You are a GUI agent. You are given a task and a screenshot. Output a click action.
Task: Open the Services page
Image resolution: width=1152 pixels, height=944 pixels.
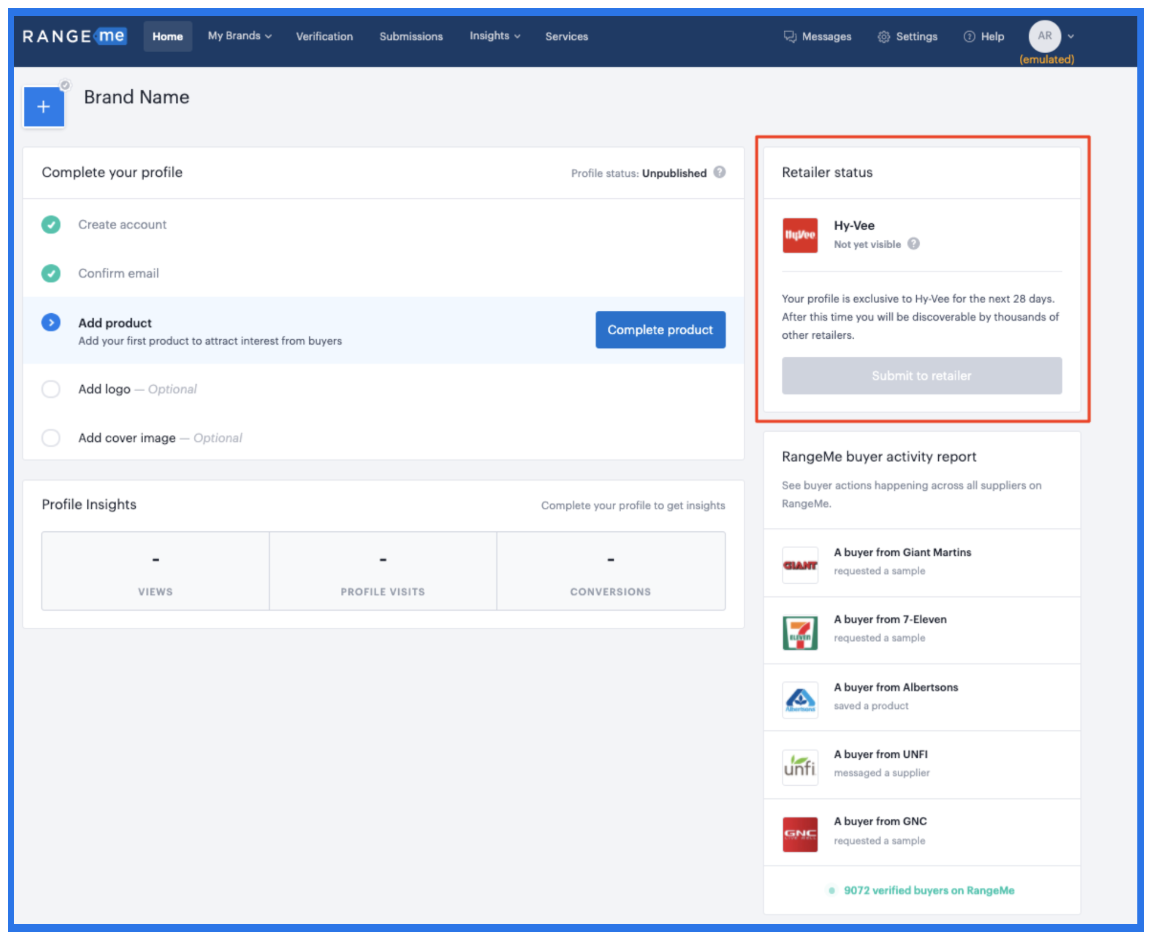coord(566,36)
